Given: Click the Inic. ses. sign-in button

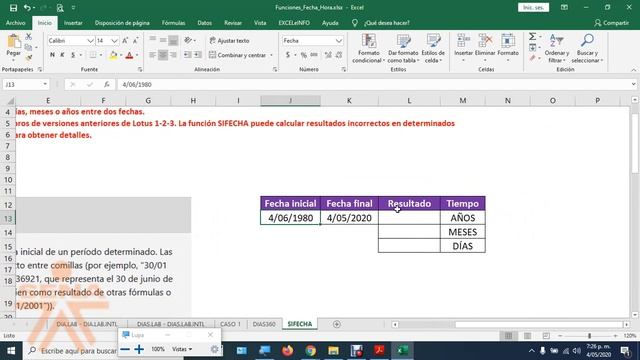Looking at the screenshot, I should [533, 7].
